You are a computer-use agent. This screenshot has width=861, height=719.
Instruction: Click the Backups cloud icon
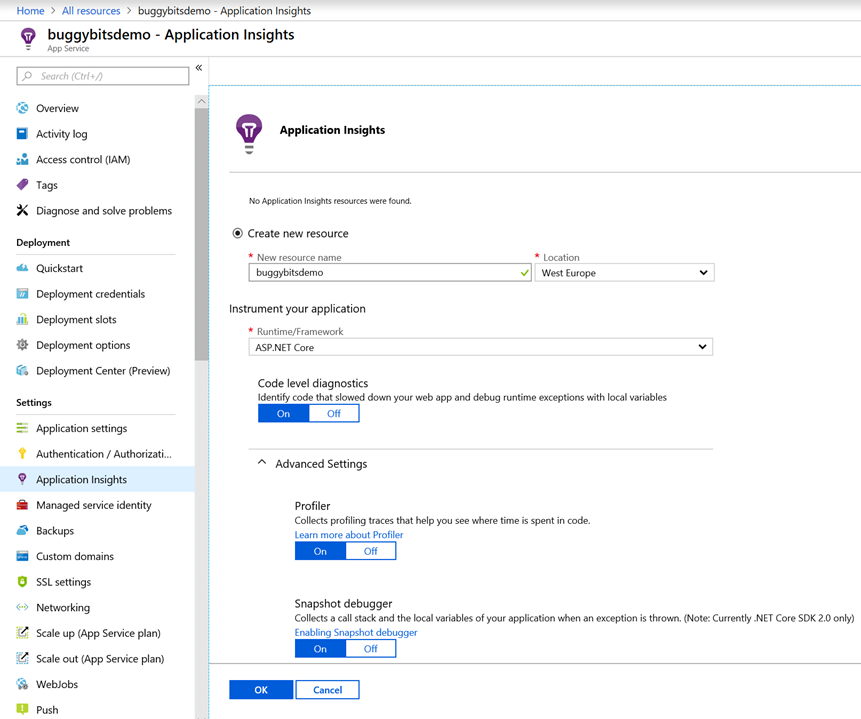point(22,530)
